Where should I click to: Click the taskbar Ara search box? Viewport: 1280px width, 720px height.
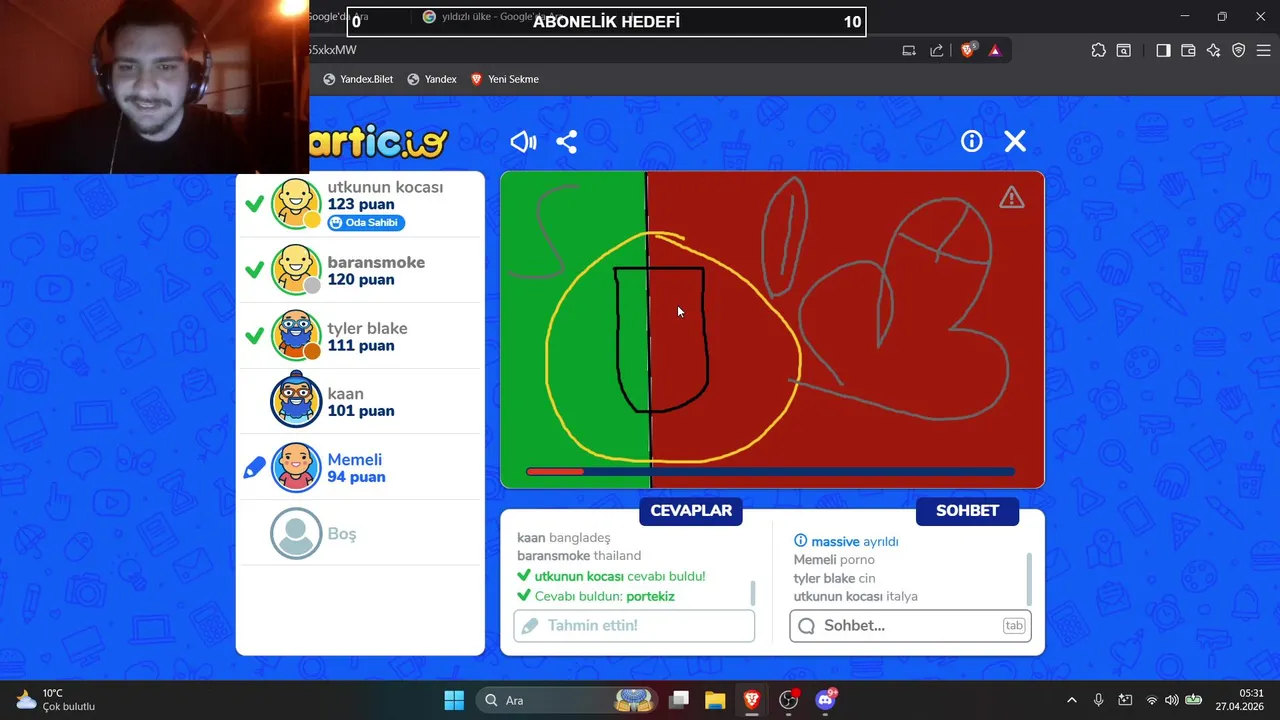[567, 700]
